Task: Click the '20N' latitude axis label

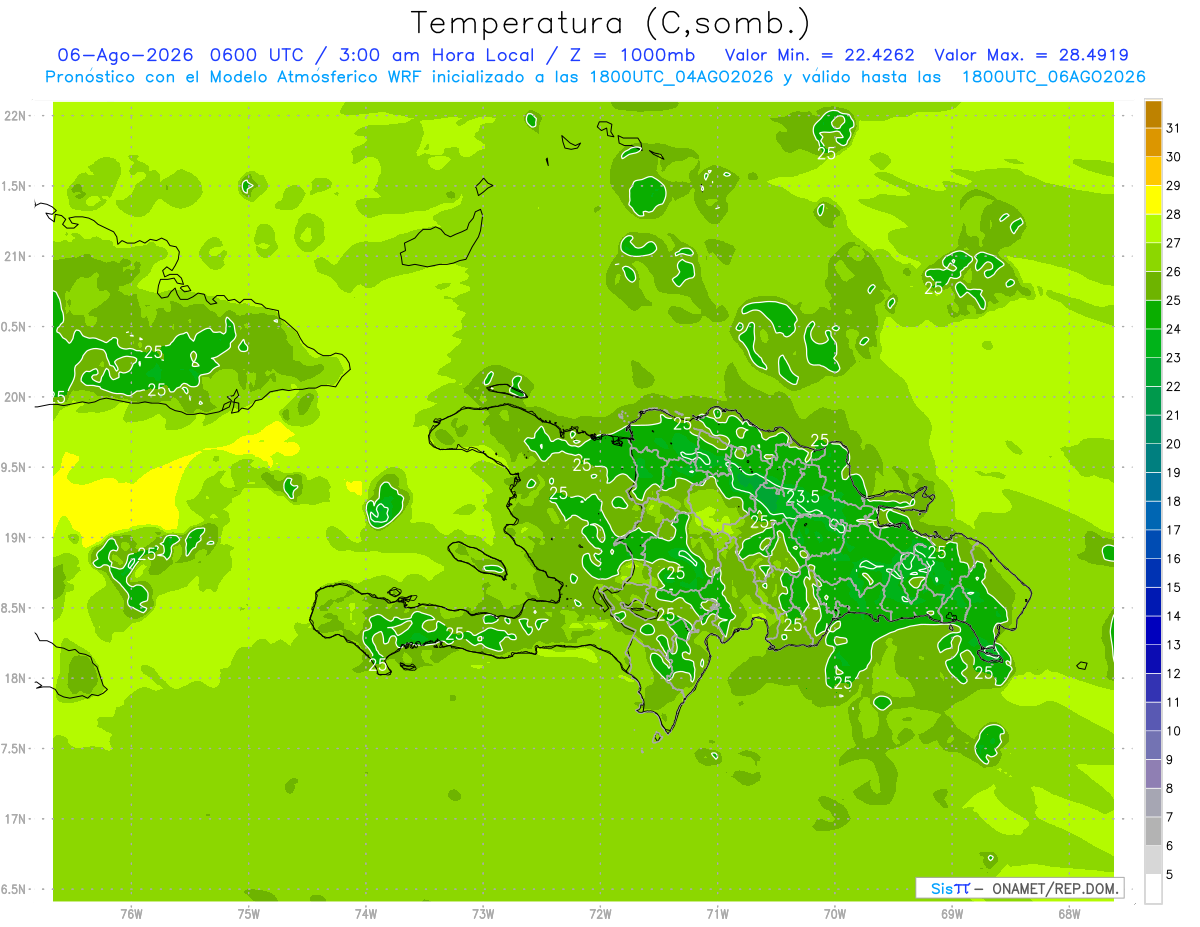Action: [15, 397]
